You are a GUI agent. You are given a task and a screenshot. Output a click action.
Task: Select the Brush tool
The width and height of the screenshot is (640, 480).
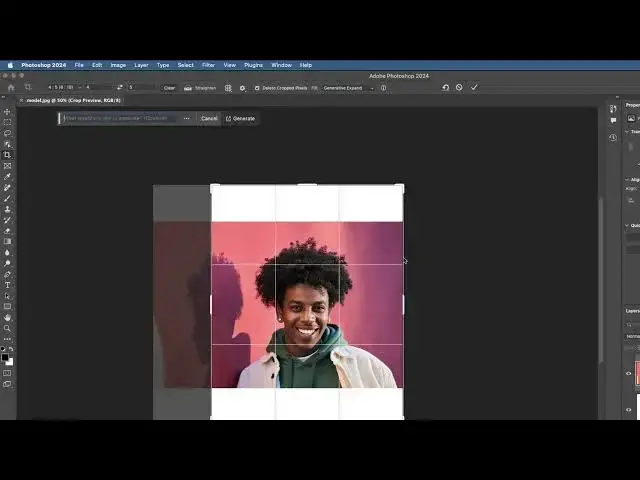pyautogui.click(x=7, y=198)
